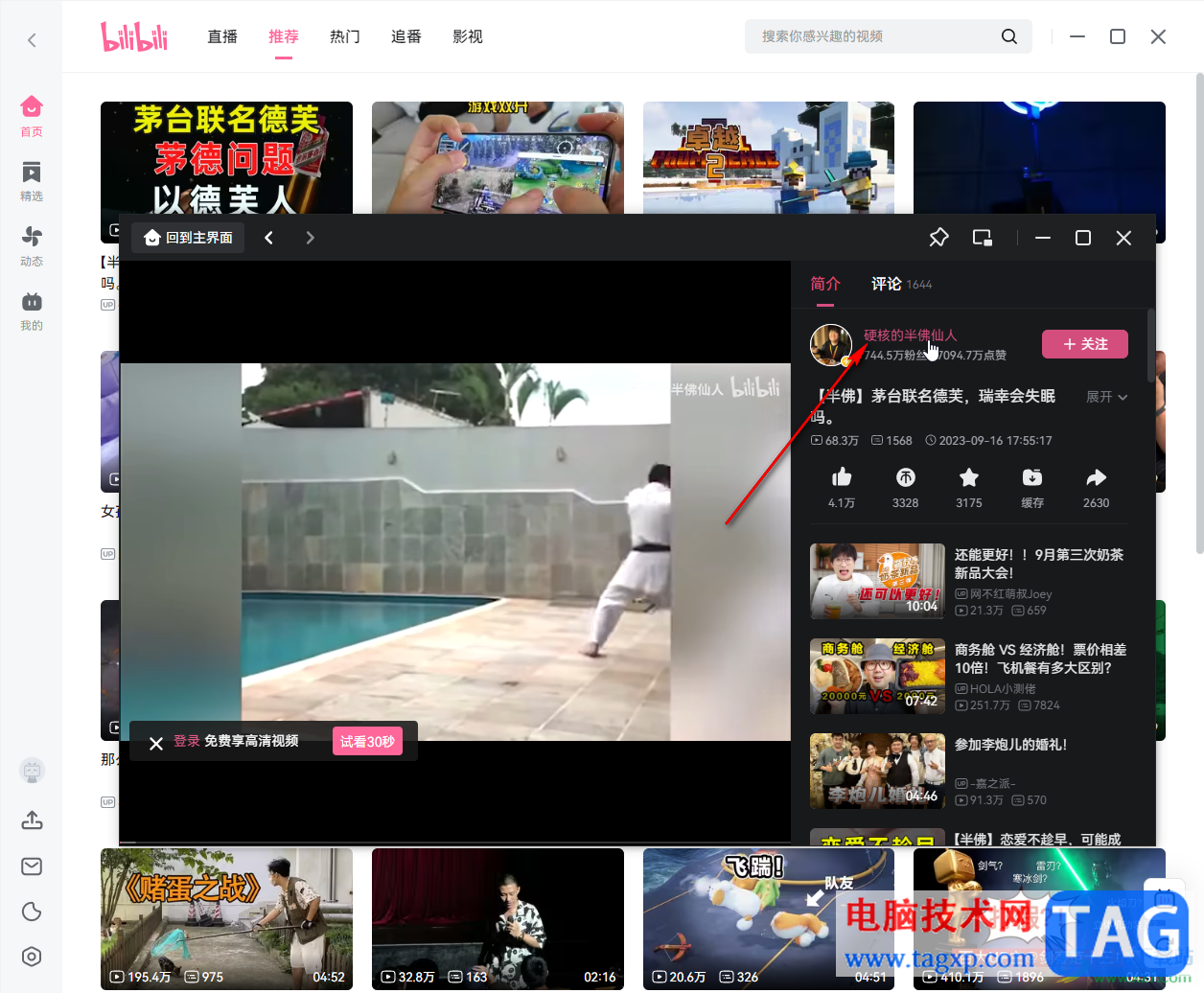
Task: Expand the video description with 展开
Action: point(1106,397)
